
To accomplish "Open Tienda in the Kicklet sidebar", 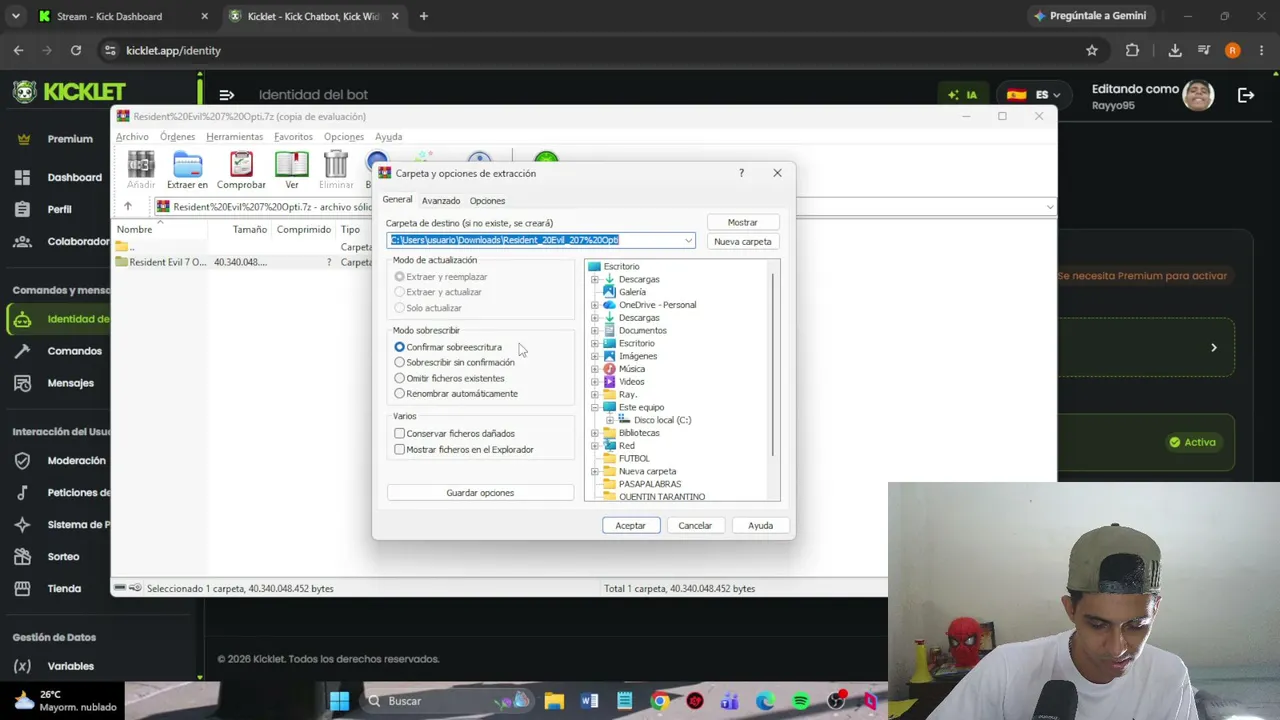I will (65, 589).
